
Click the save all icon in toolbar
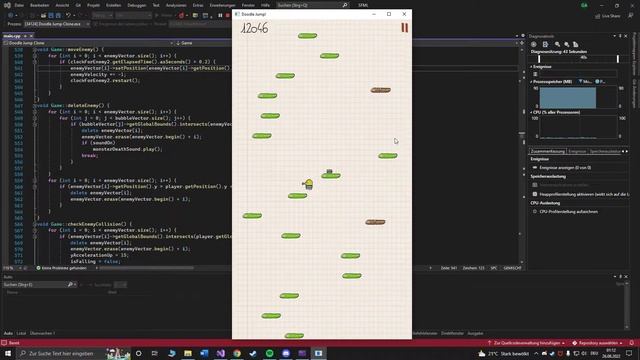58,16
